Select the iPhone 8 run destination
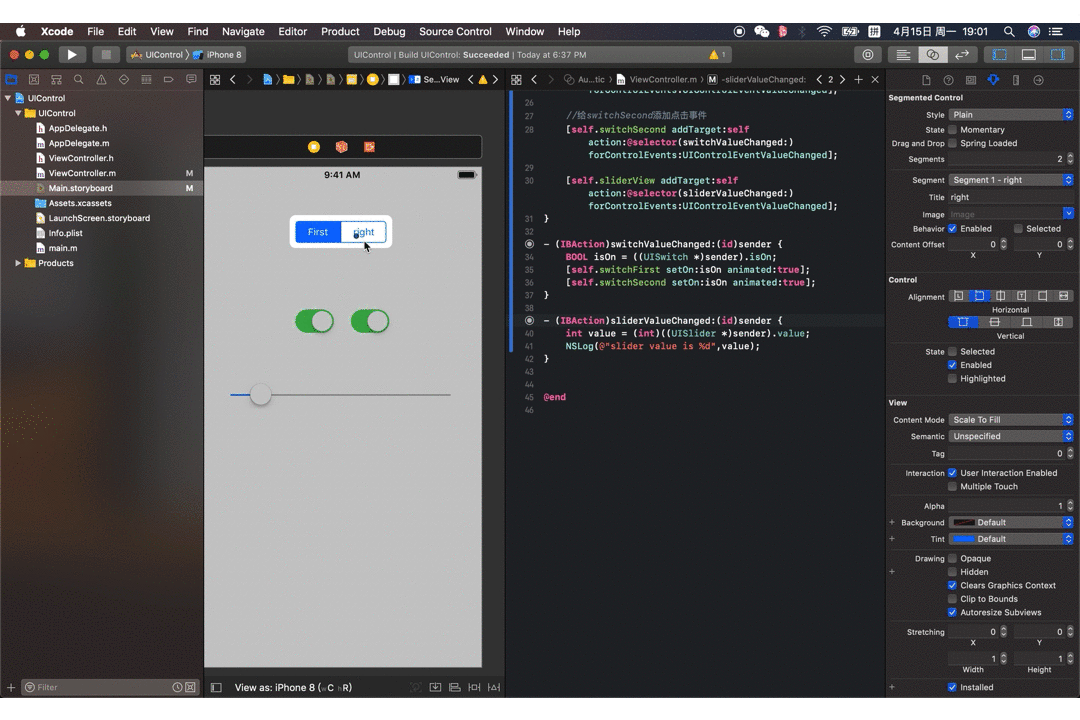The image size is (1080, 720). 218,54
